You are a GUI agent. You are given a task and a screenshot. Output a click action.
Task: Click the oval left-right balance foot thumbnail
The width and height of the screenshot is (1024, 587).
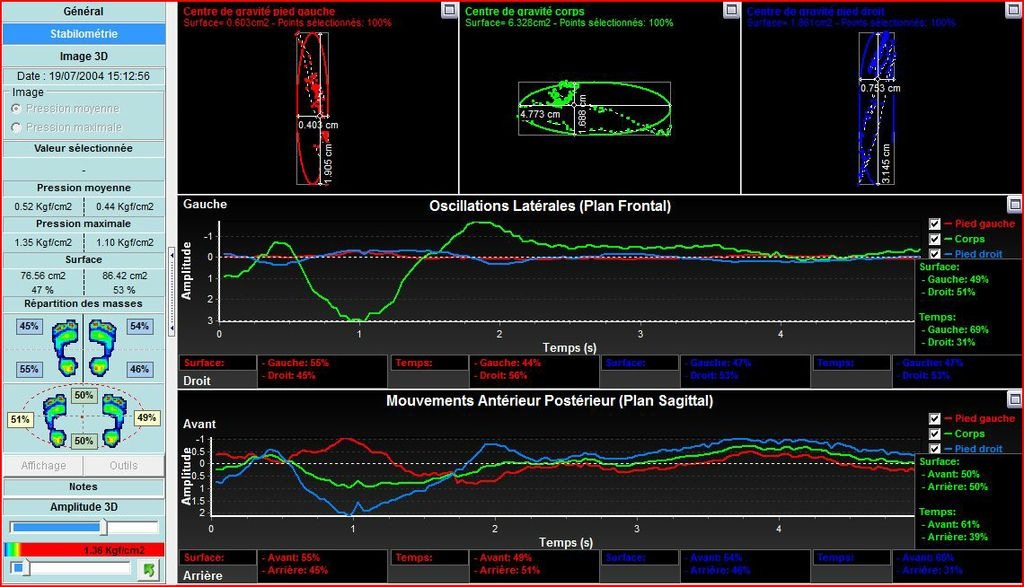(x=84, y=419)
